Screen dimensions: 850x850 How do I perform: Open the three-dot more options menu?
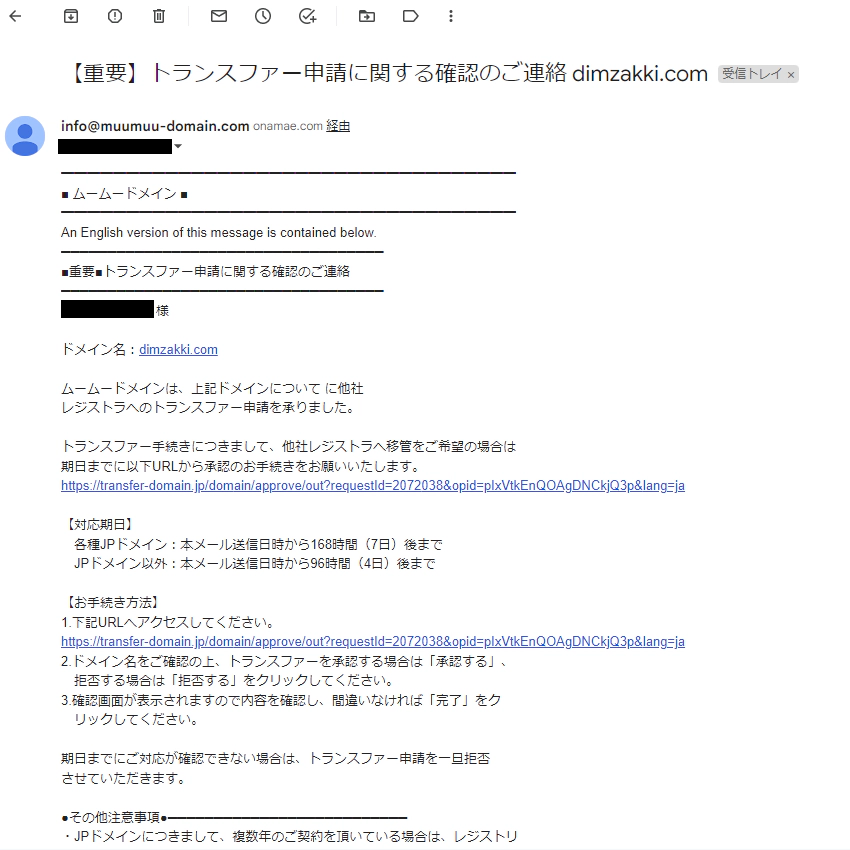(x=450, y=16)
